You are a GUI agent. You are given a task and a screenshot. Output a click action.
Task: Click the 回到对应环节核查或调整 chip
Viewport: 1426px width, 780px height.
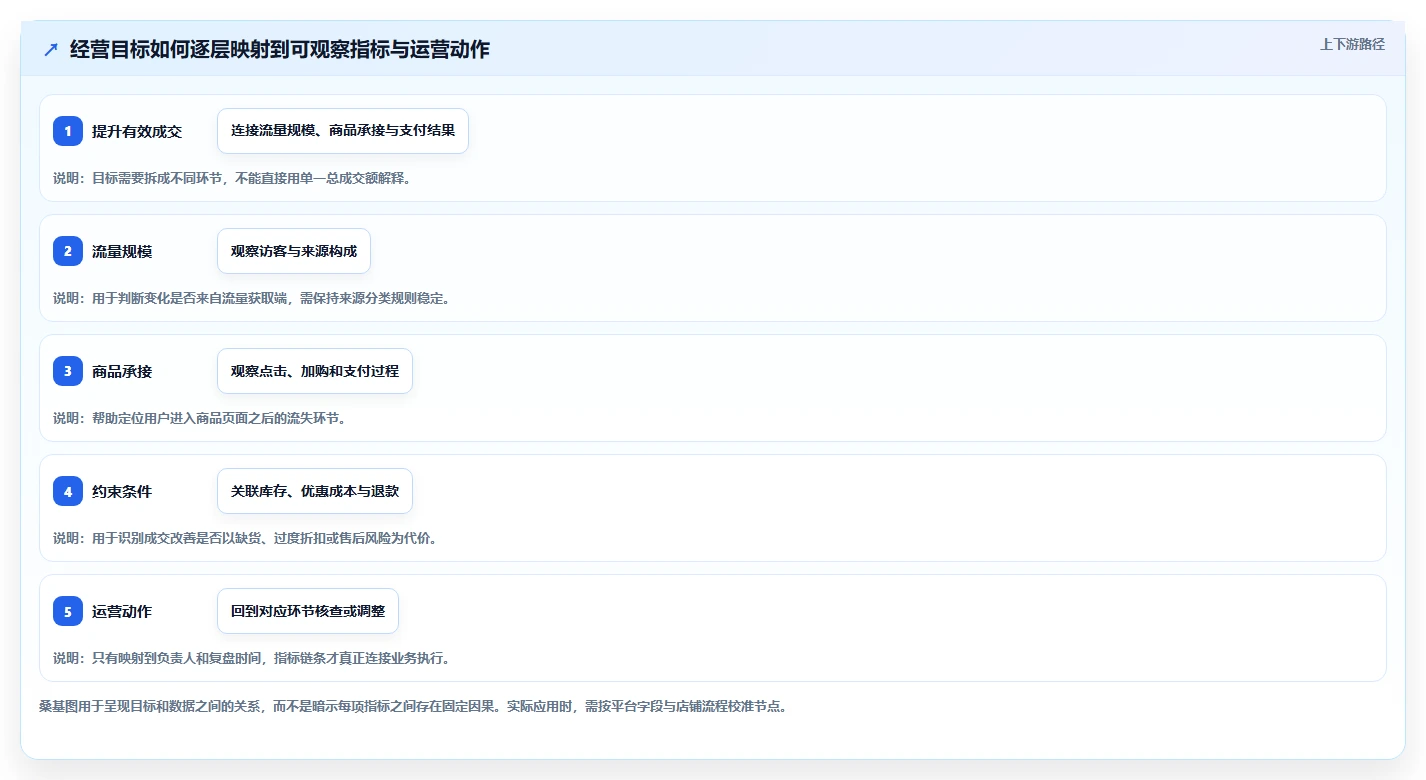[308, 611]
